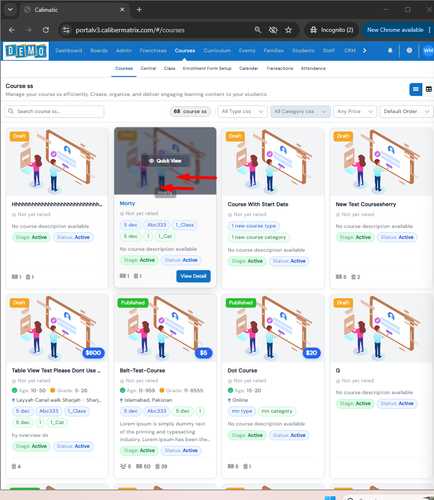Select the Class sub-tab
Image resolution: width=434 pixels, height=500 pixels.
(169, 68)
